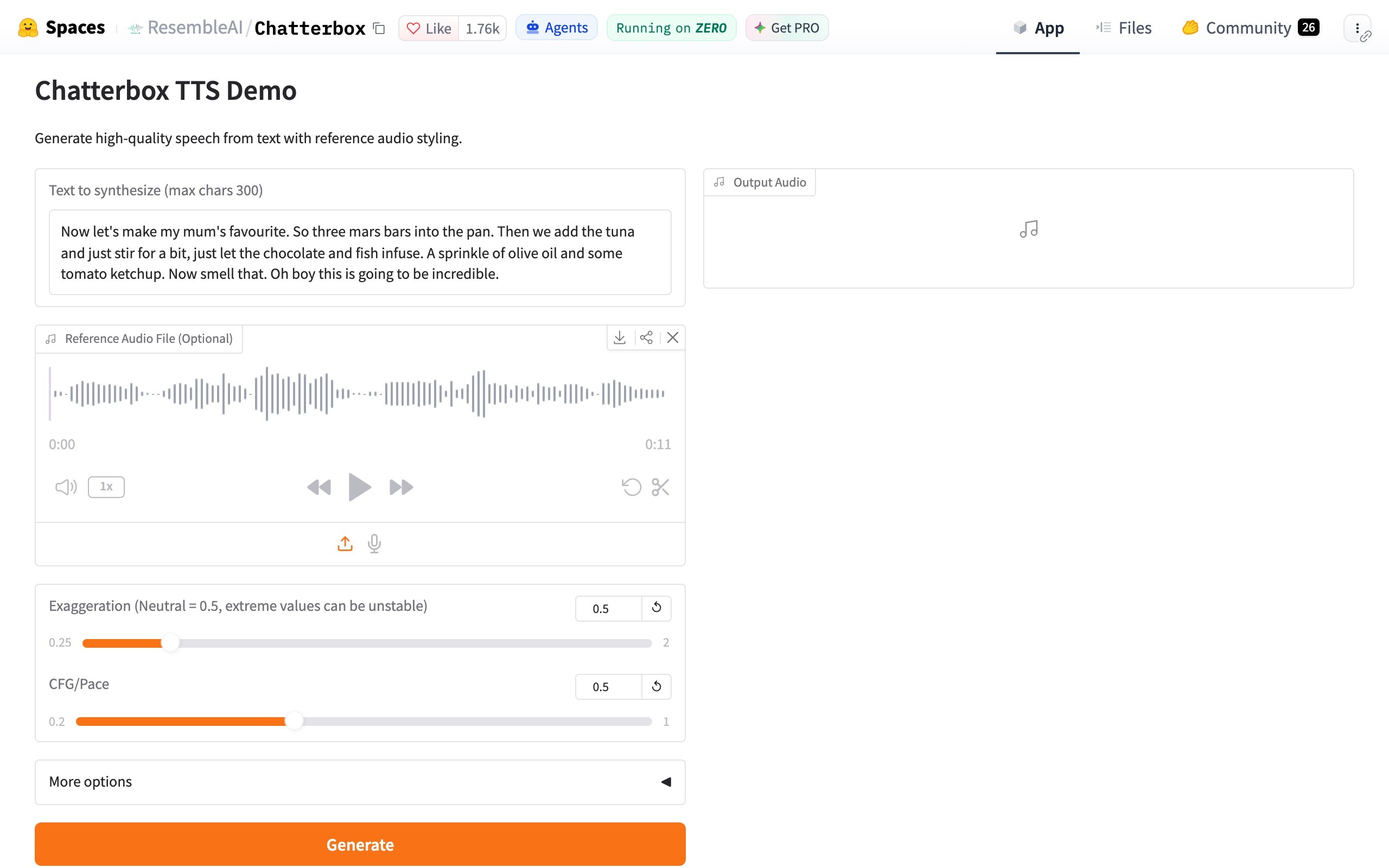Screen dimensions: 1389x868
Task: Like the Chatterbox space
Action: point(429,28)
